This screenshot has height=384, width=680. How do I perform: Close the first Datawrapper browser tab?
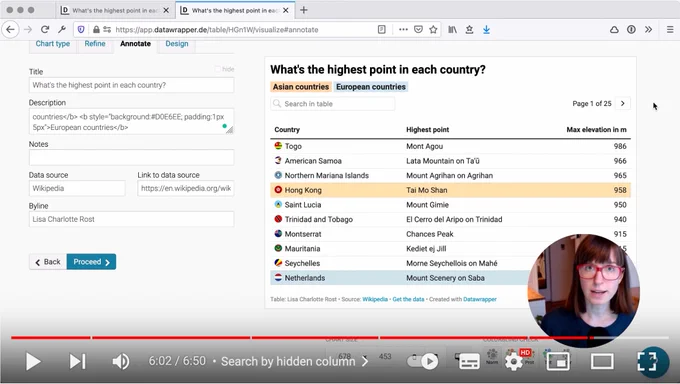(x=166, y=10)
